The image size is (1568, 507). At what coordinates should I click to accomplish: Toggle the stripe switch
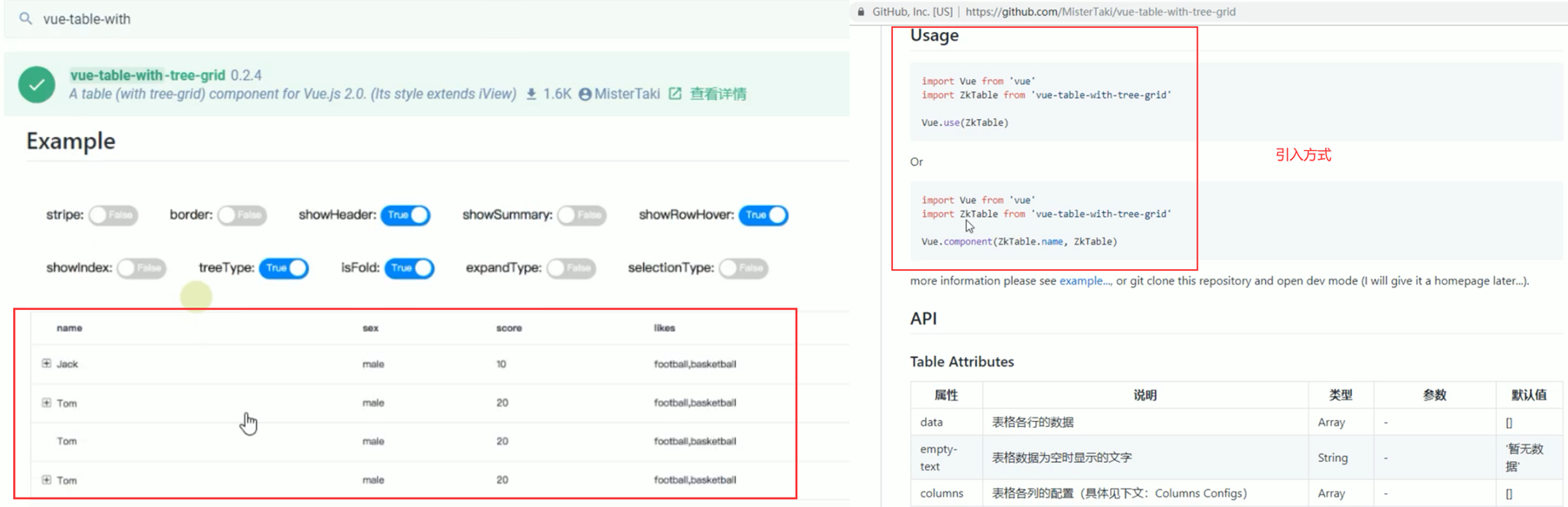pos(113,215)
